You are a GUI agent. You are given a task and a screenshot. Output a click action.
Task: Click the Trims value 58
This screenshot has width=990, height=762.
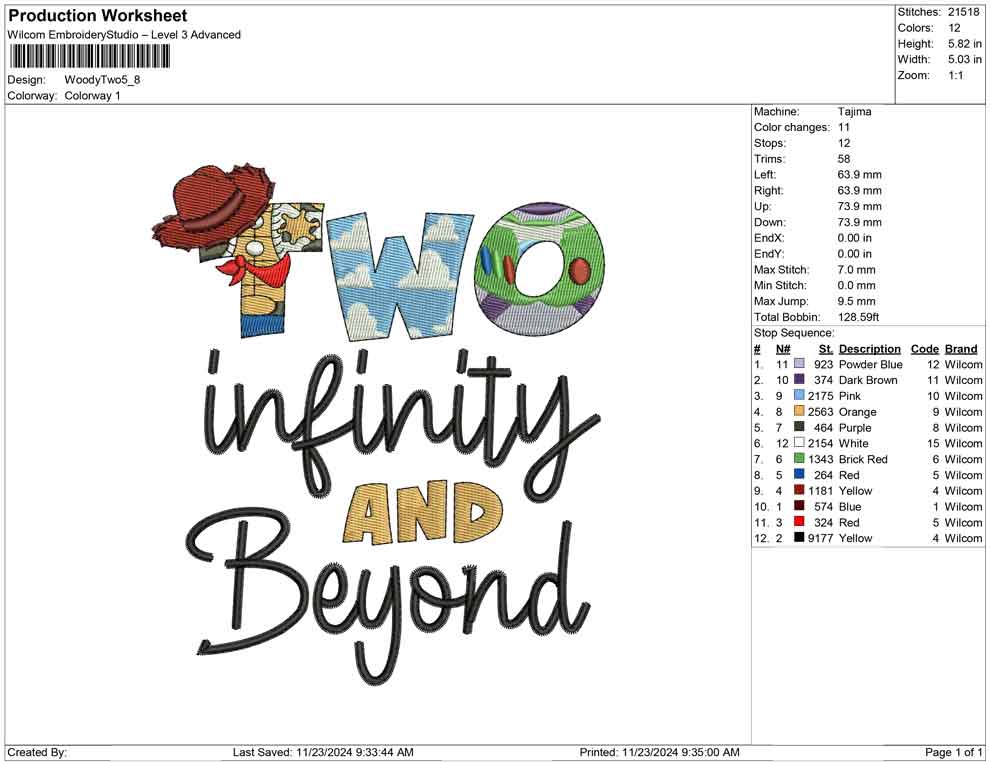[x=844, y=159]
